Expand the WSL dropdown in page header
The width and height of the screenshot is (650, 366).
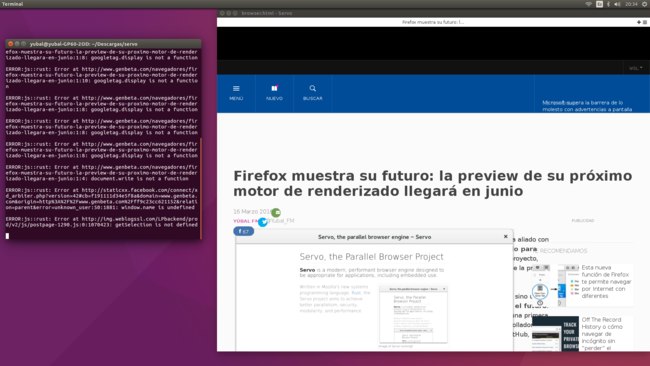[635, 68]
